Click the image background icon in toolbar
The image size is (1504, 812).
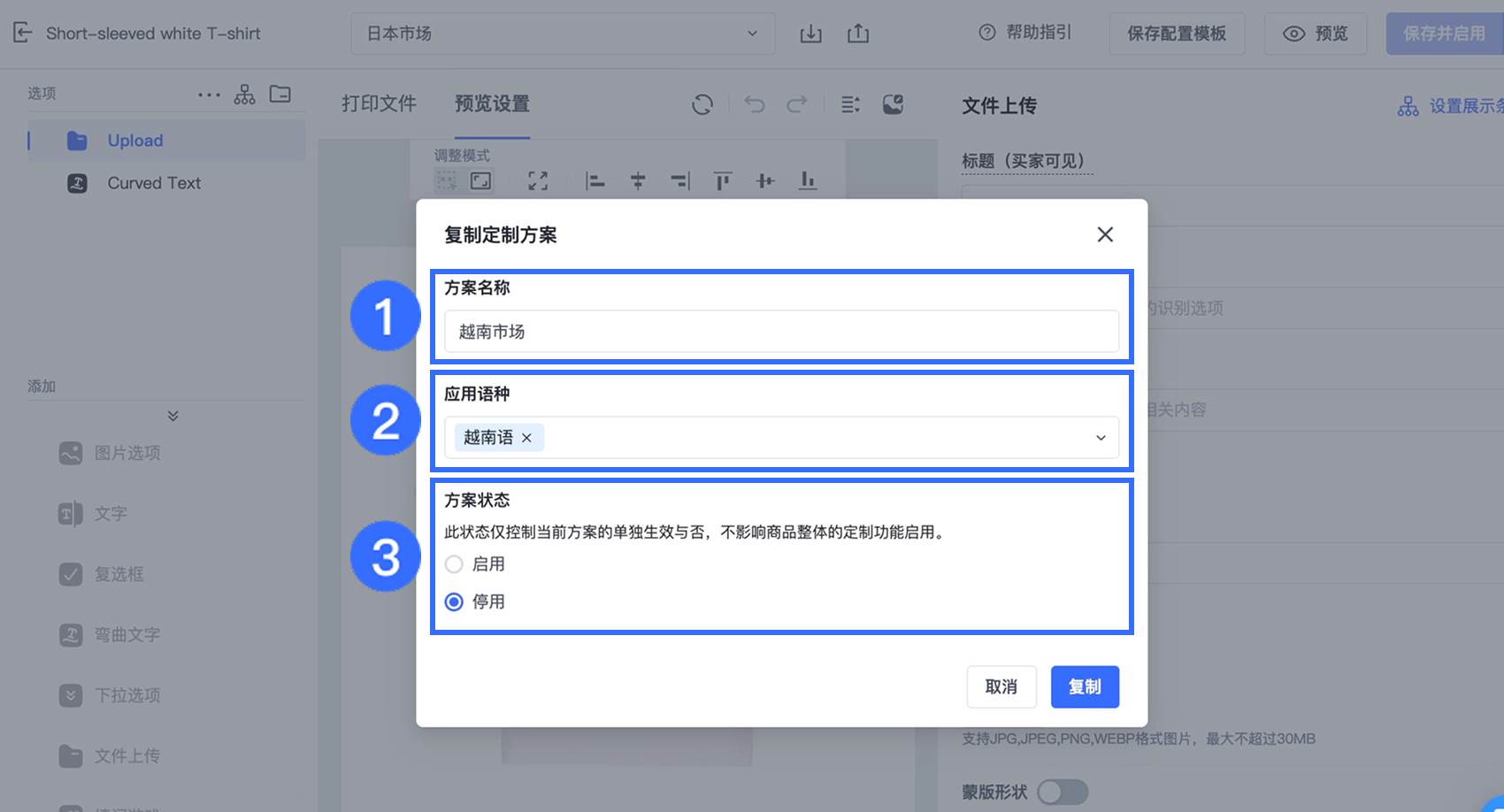(x=894, y=104)
